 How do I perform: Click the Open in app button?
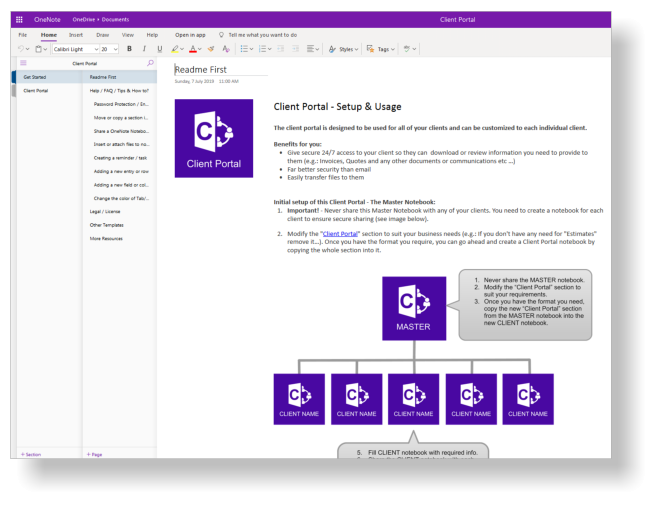pos(190,35)
